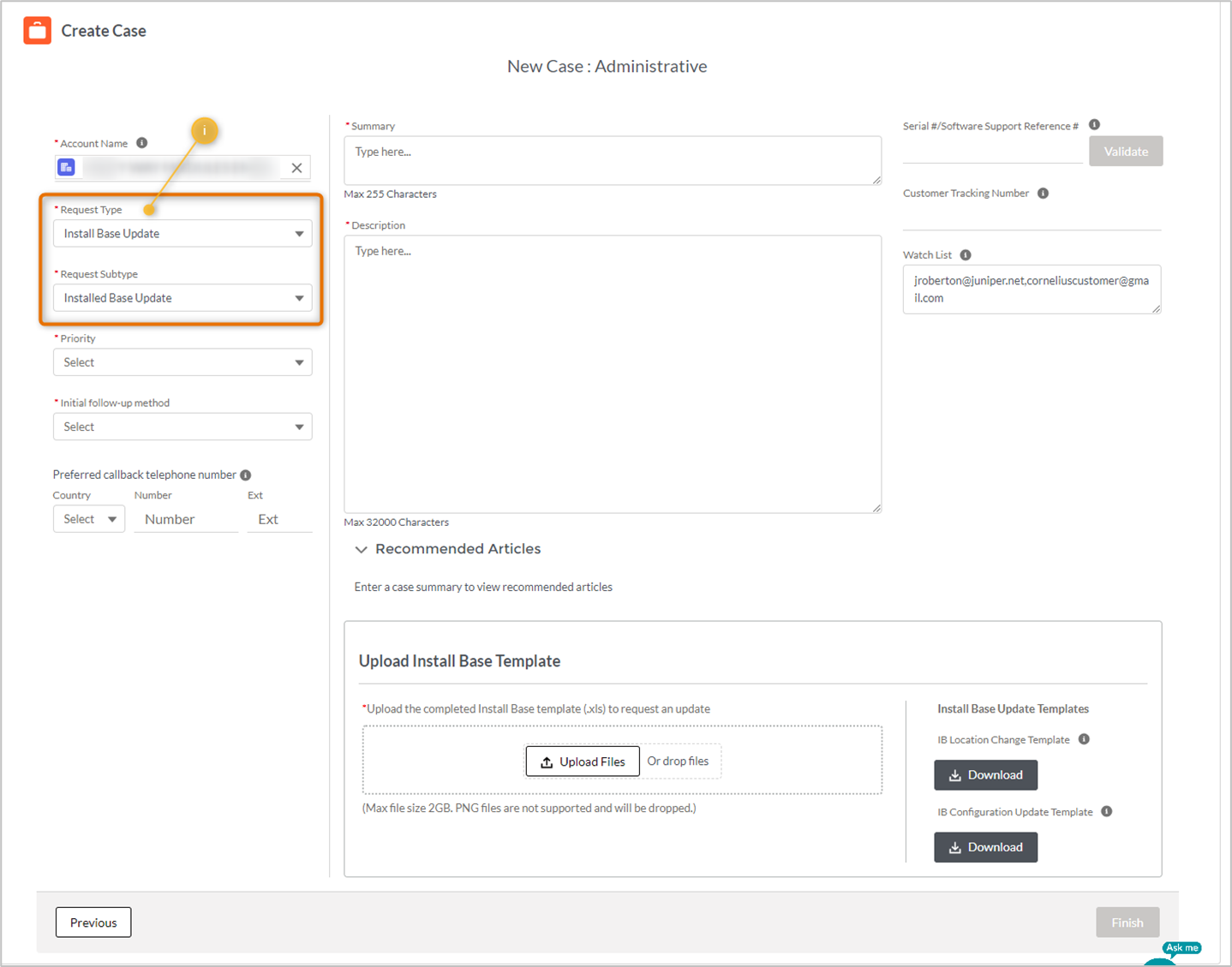The height and width of the screenshot is (967, 1232).
Task: Open the Ask me chat assistant
Action: pos(1181,948)
